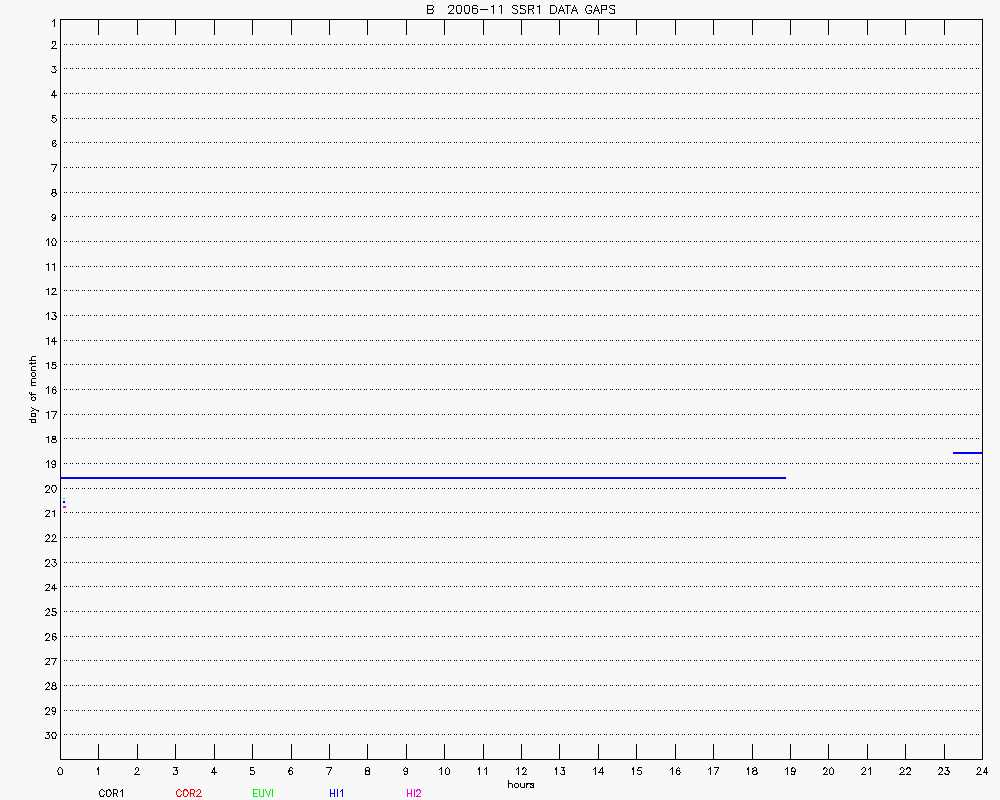Click the short blue gap line near hour 24

(967, 453)
